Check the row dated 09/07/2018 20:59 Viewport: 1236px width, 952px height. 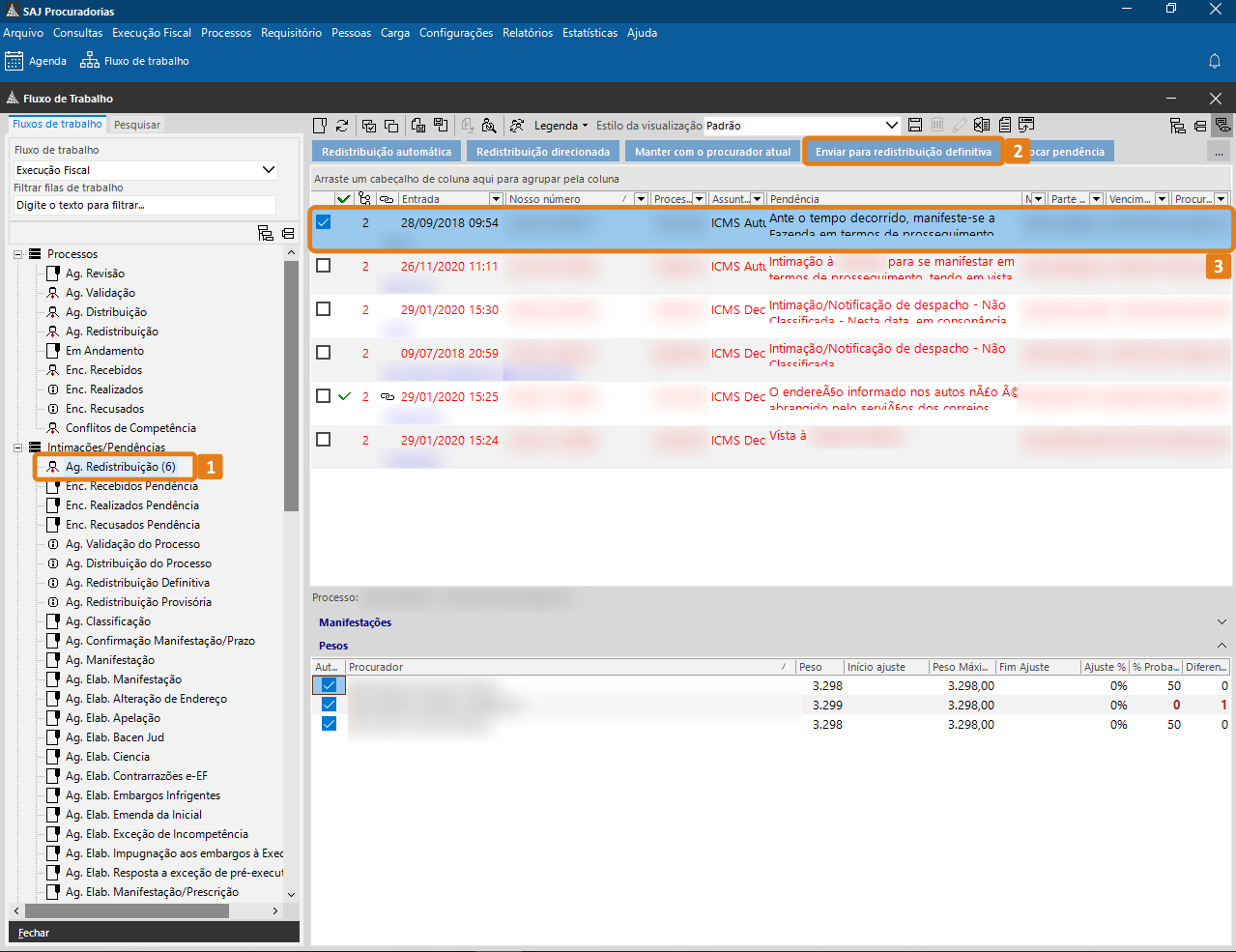pyautogui.click(x=324, y=353)
